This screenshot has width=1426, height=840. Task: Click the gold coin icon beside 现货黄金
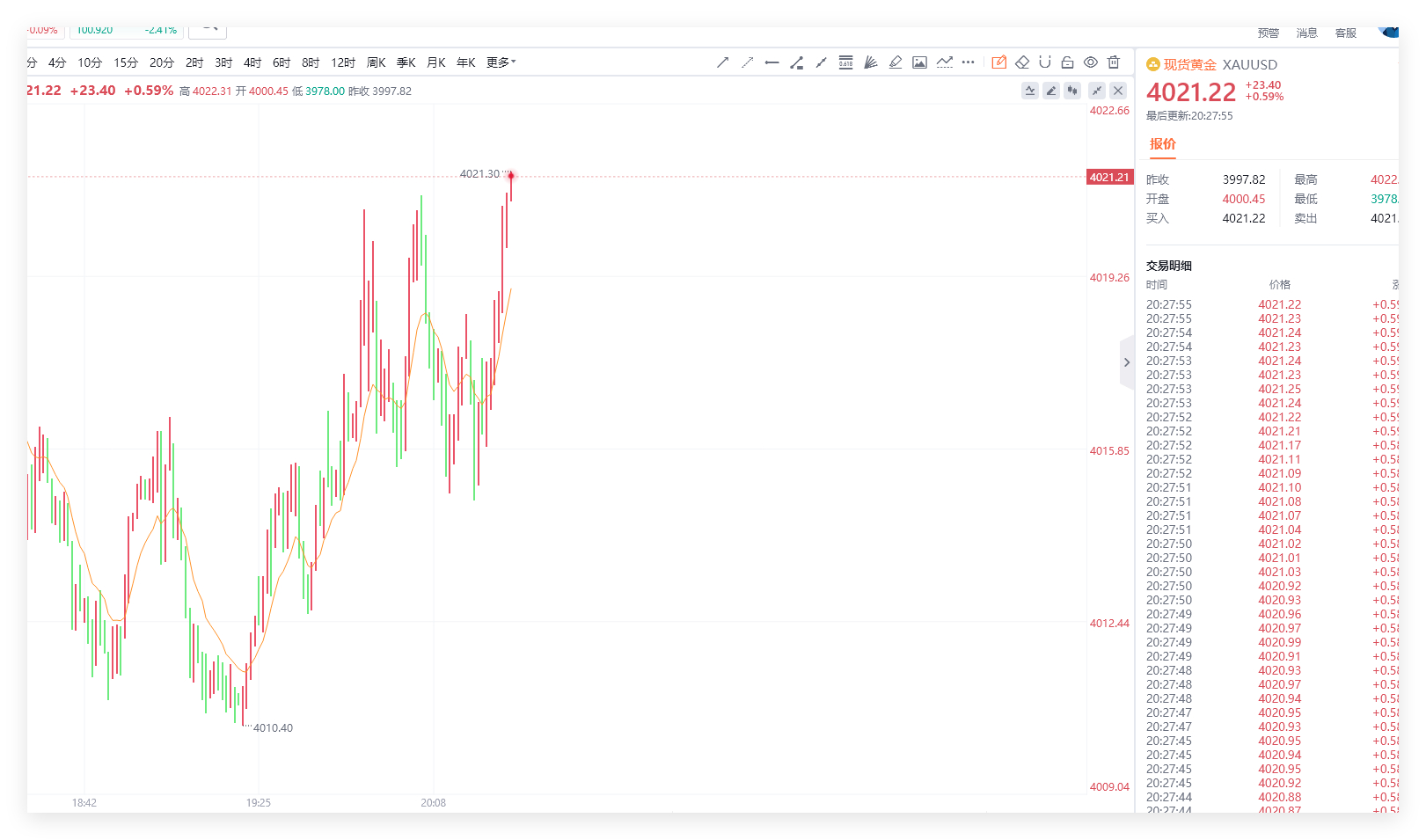1152,64
